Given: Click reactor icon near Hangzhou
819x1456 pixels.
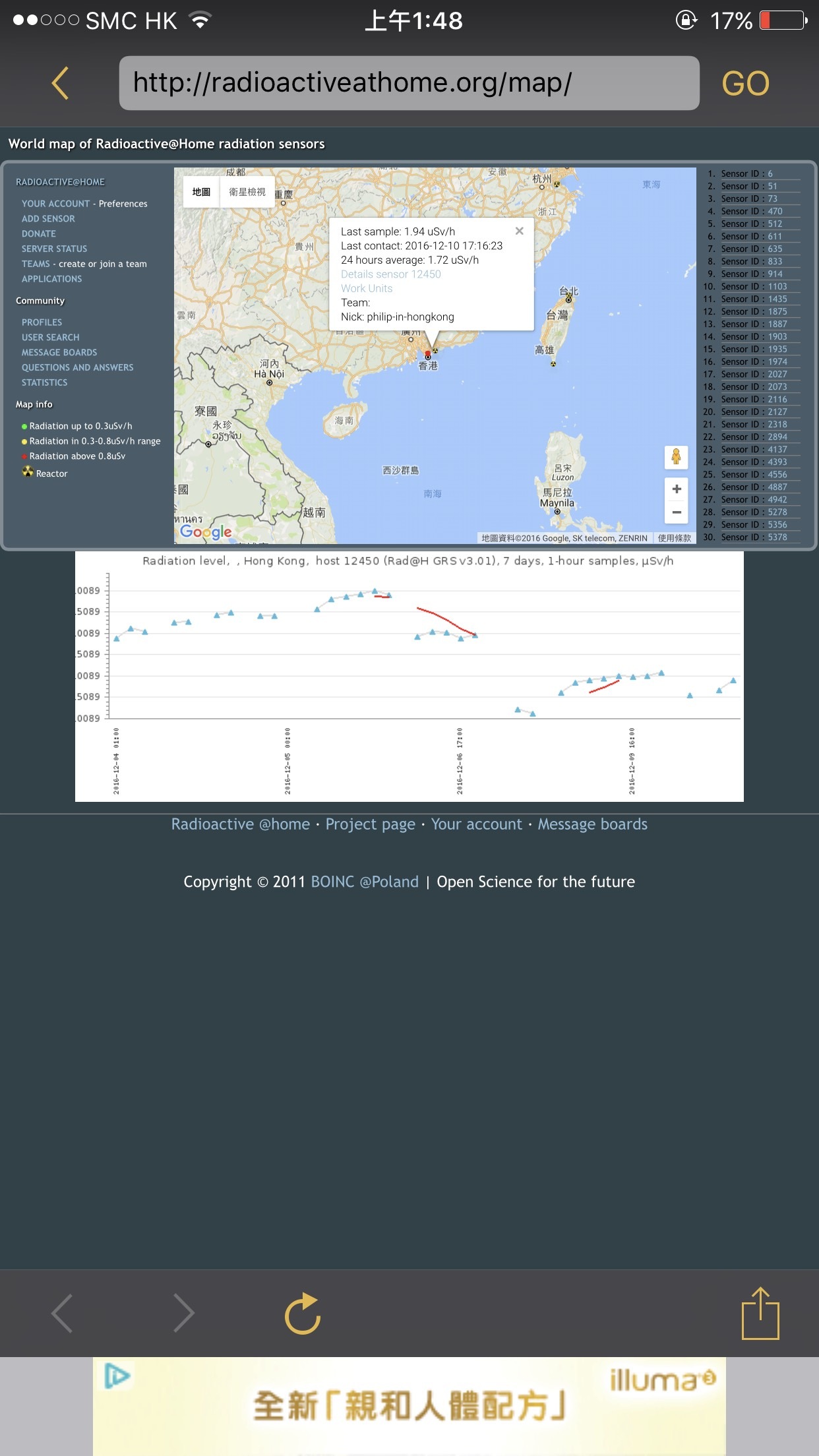Looking at the screenshot, I should 557,184.
